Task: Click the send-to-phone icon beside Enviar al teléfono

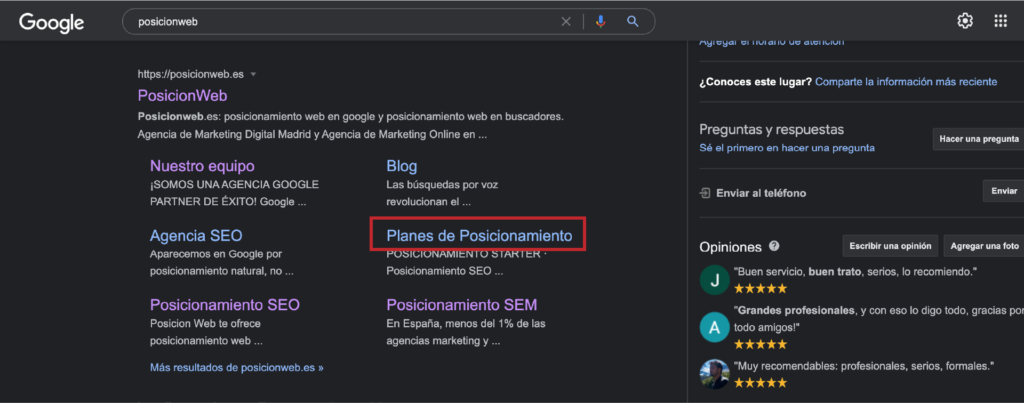Action: pos(705,193)
